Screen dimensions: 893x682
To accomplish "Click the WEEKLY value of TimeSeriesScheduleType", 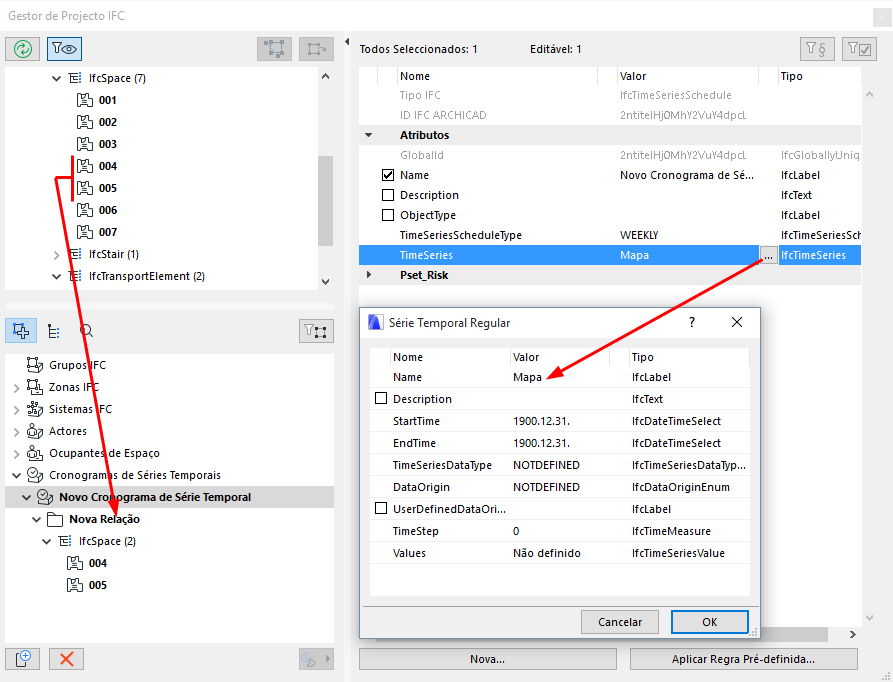I will click(639, 235).
